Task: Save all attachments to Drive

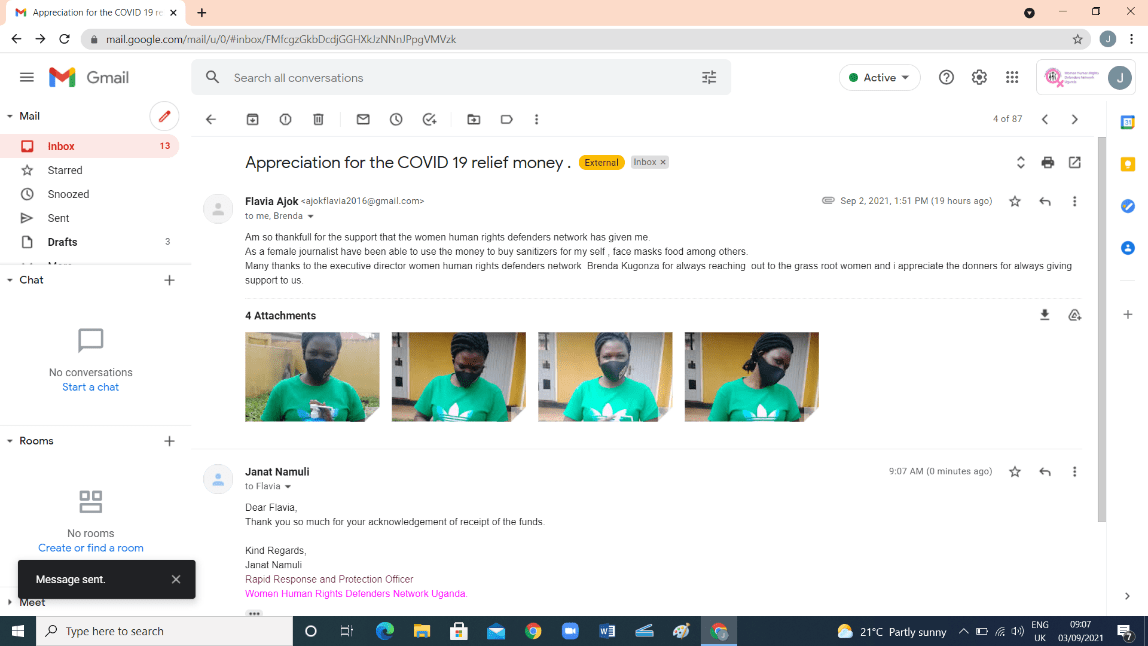Action: click(1075, 315)
